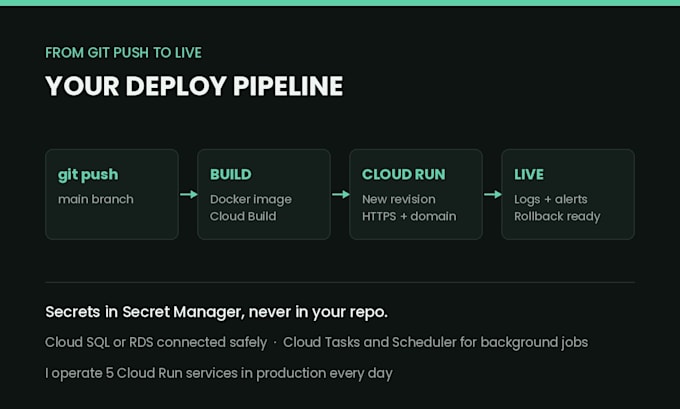Select the 'git push' card title
The height and width of the screenshot is (409, 680).
tap(88, 175)
